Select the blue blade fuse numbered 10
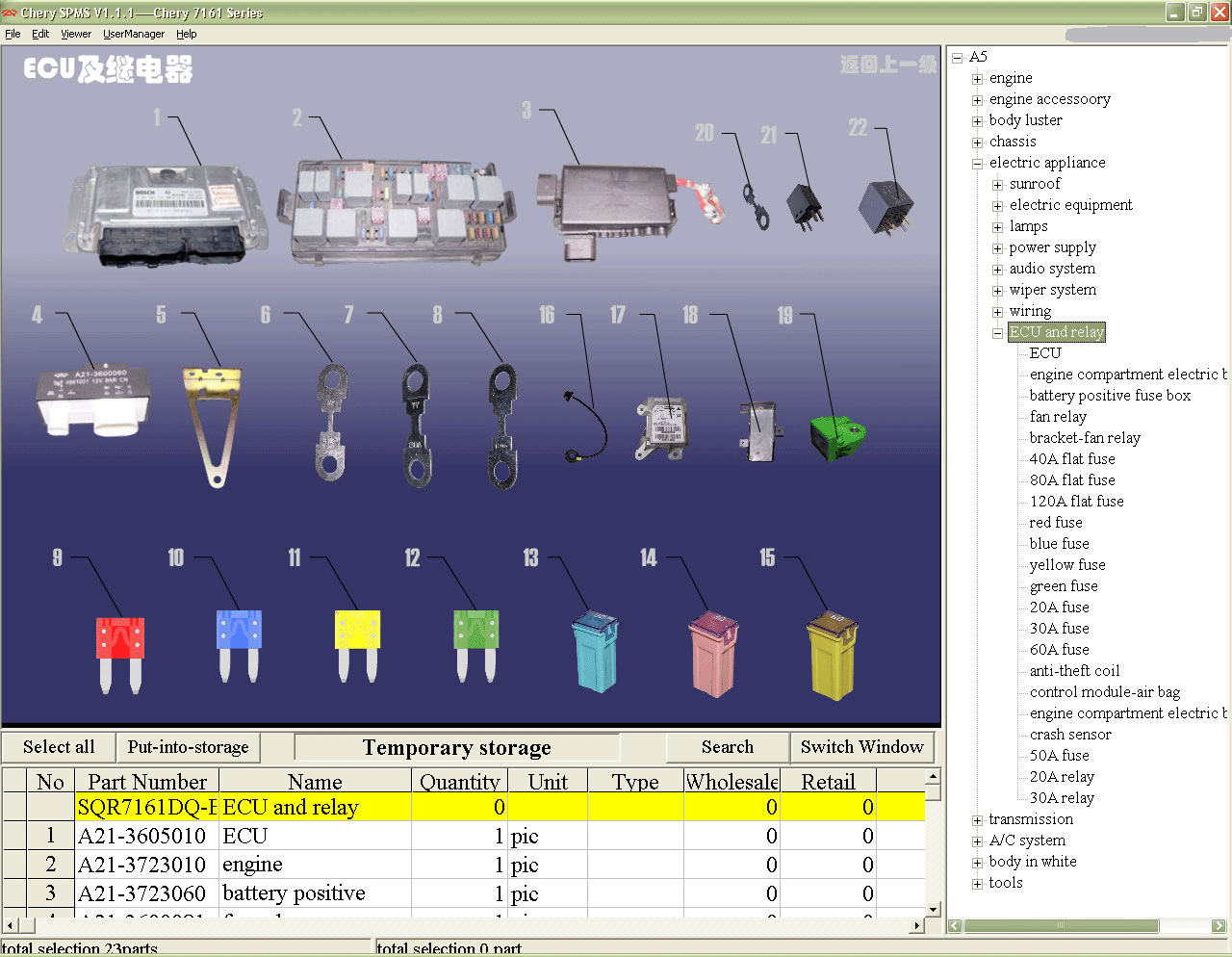Viewport: 1232px width, 957px height. [239, 645]
